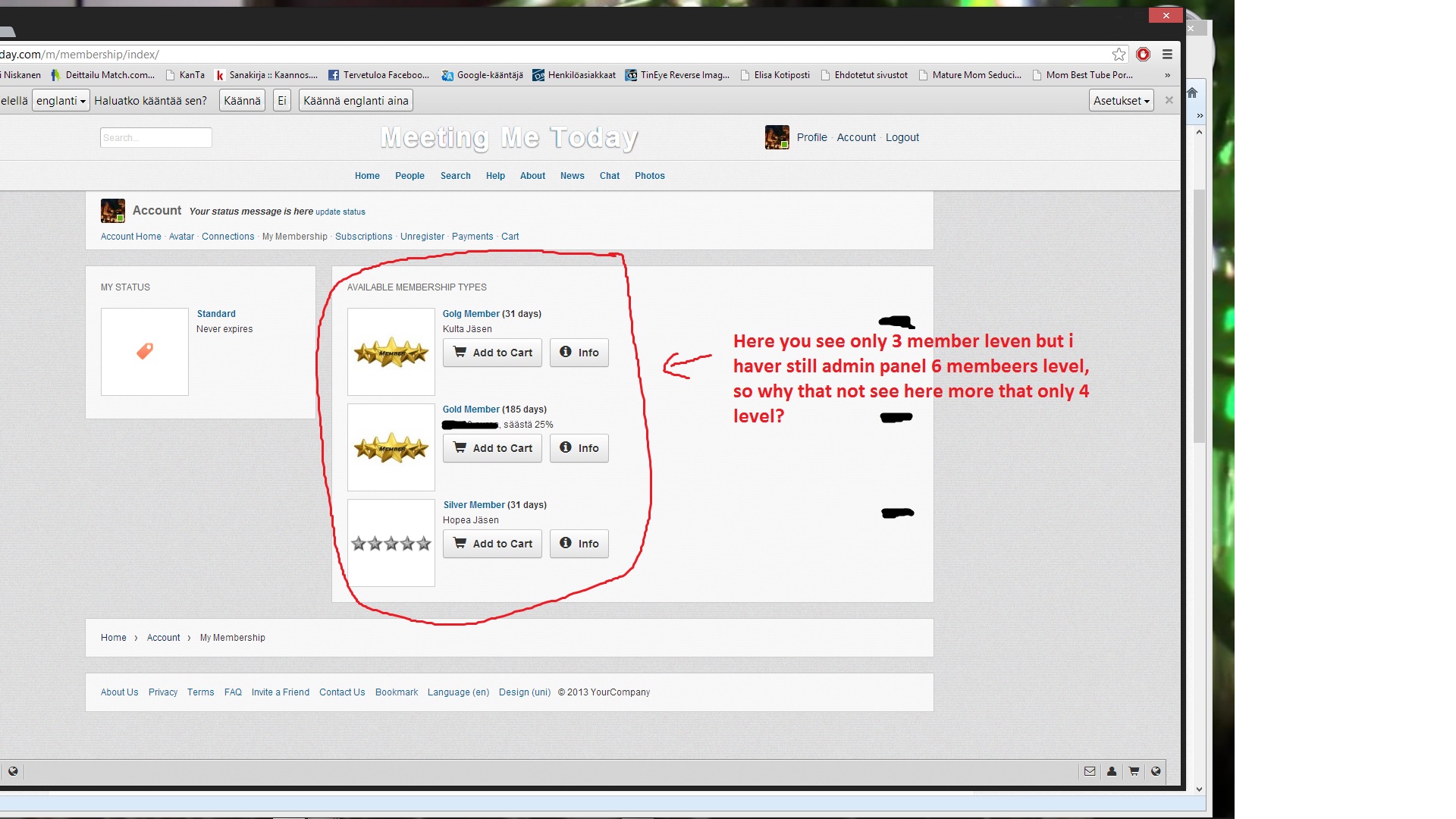The image size is (1456, 819).
Task: Click the home icon in right sidebar
Action: [1192, 93]
